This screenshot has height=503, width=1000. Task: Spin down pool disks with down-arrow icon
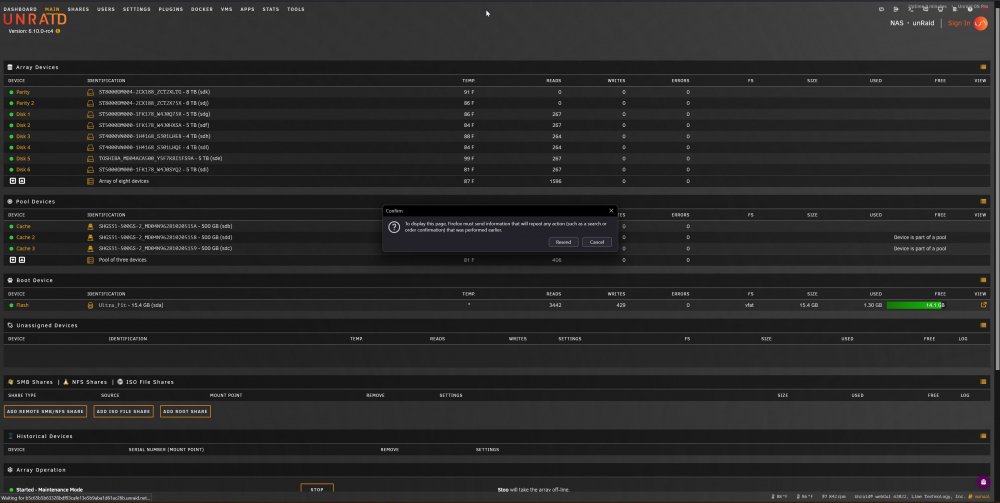point(13,260)
